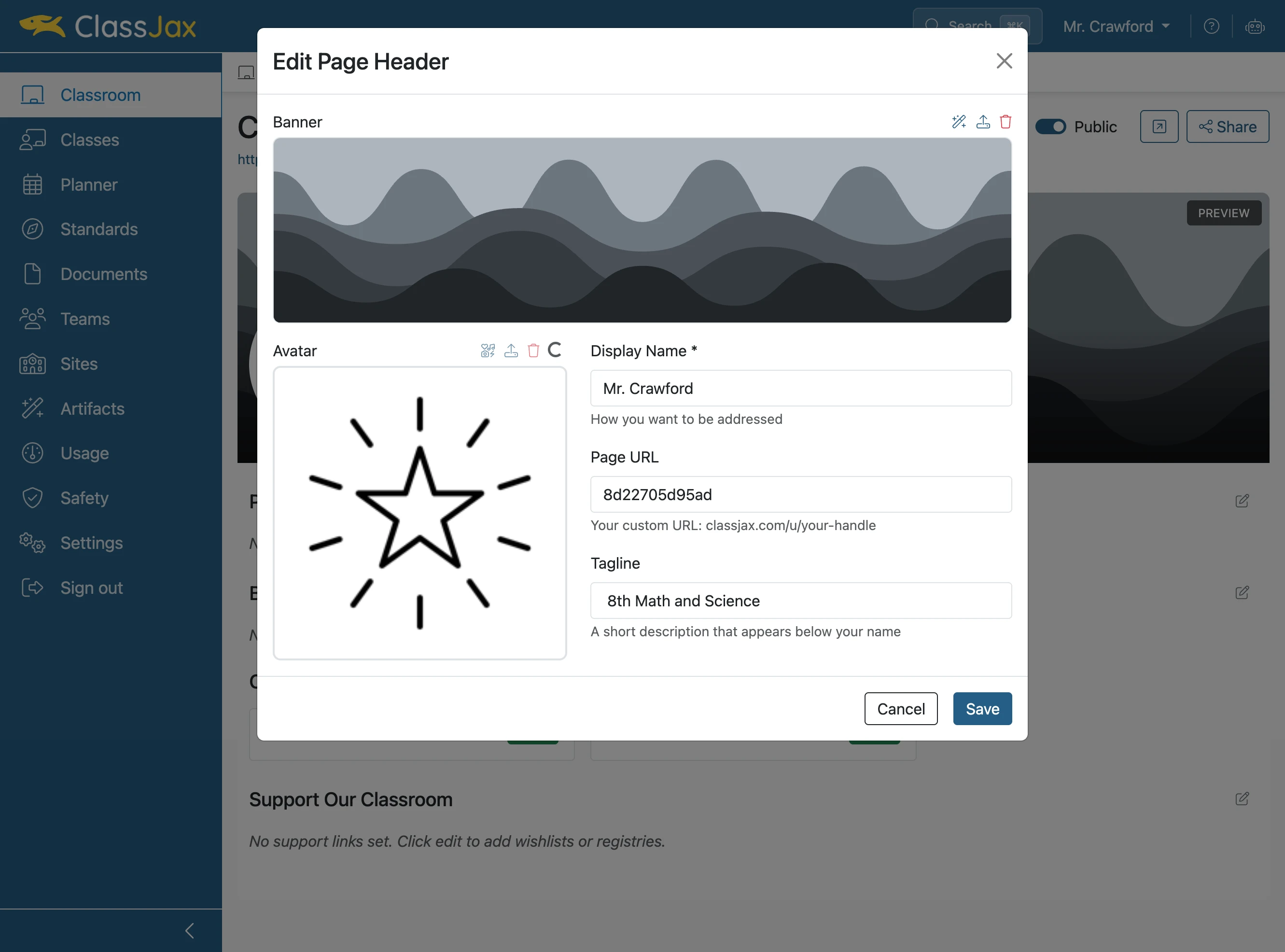Delete the banner using the trash icon

click(x=1006, y=122)
